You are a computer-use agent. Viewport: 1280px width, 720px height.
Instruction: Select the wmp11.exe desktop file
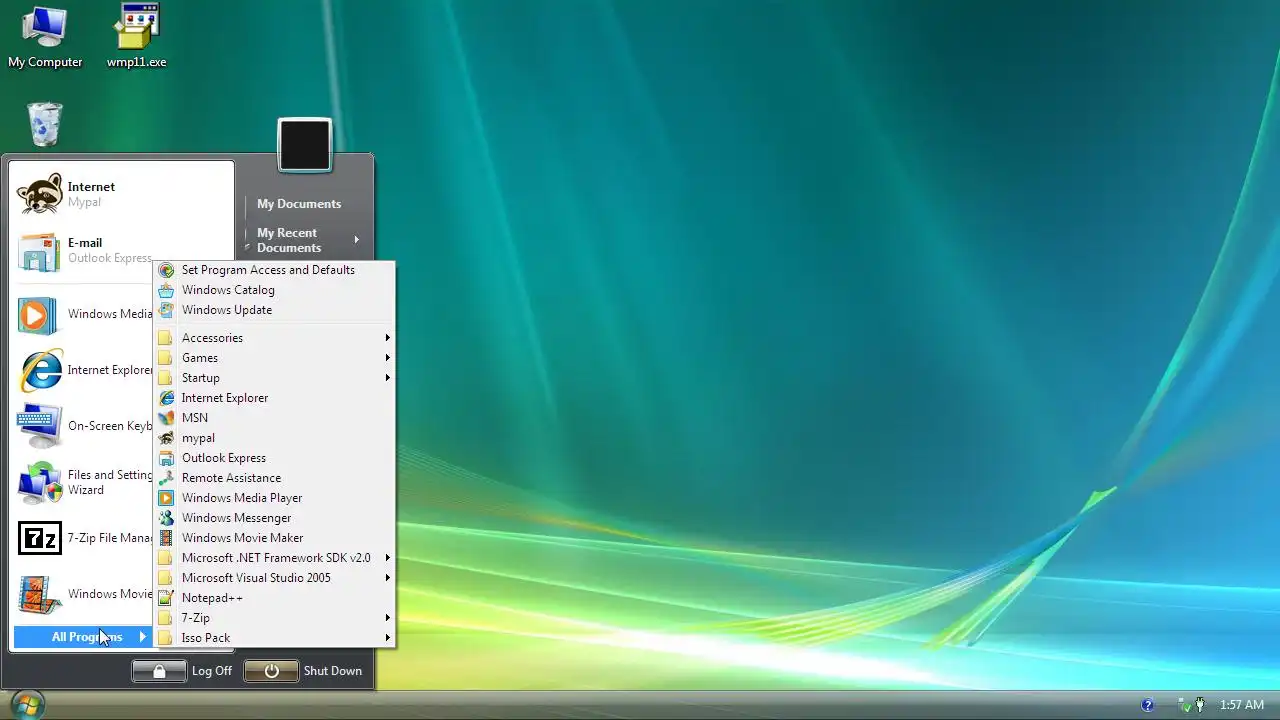coord(137,38)
